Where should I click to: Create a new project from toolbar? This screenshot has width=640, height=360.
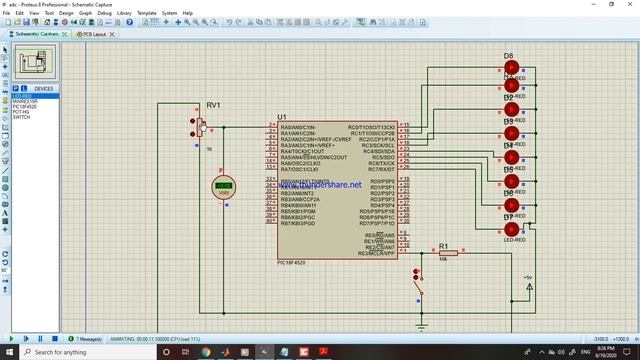(8, 22)
